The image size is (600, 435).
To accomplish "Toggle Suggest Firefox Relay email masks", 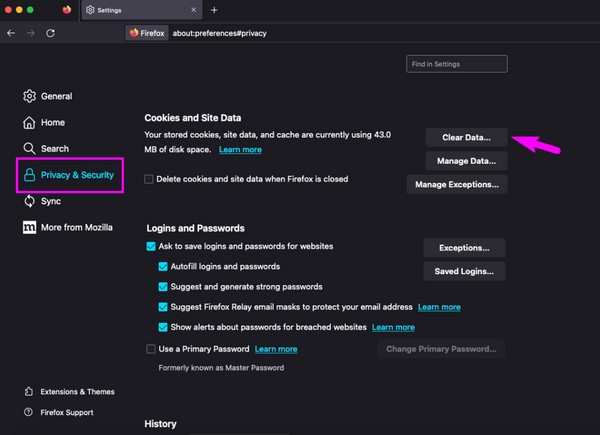I will click(x=163, y=307).
